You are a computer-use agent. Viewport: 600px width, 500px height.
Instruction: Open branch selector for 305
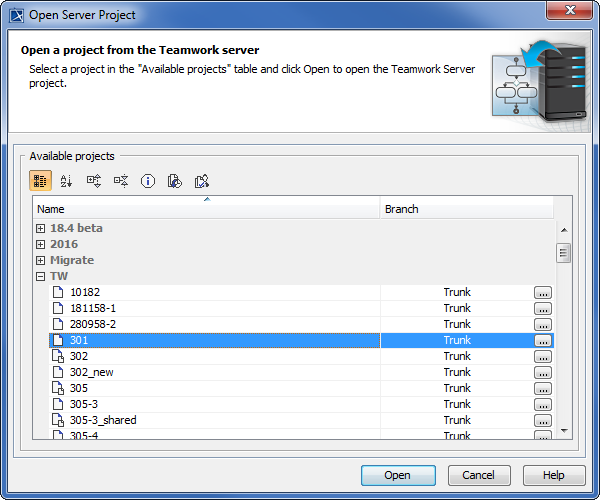tap(543, 389)
